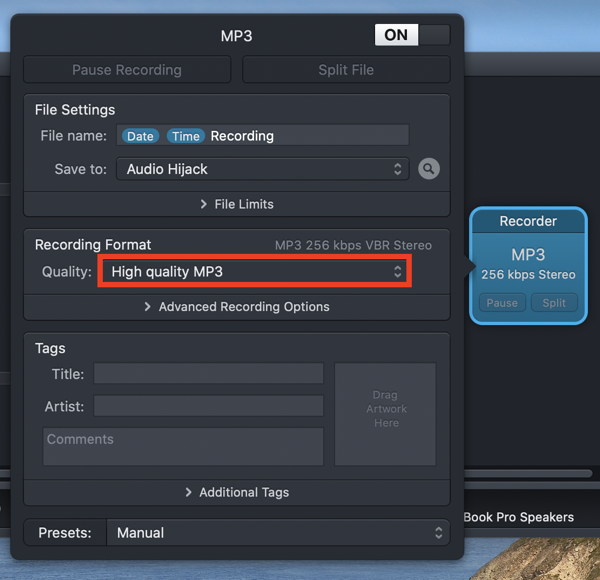
Task: Click the Title tag input field
Action: coord(208,374)
